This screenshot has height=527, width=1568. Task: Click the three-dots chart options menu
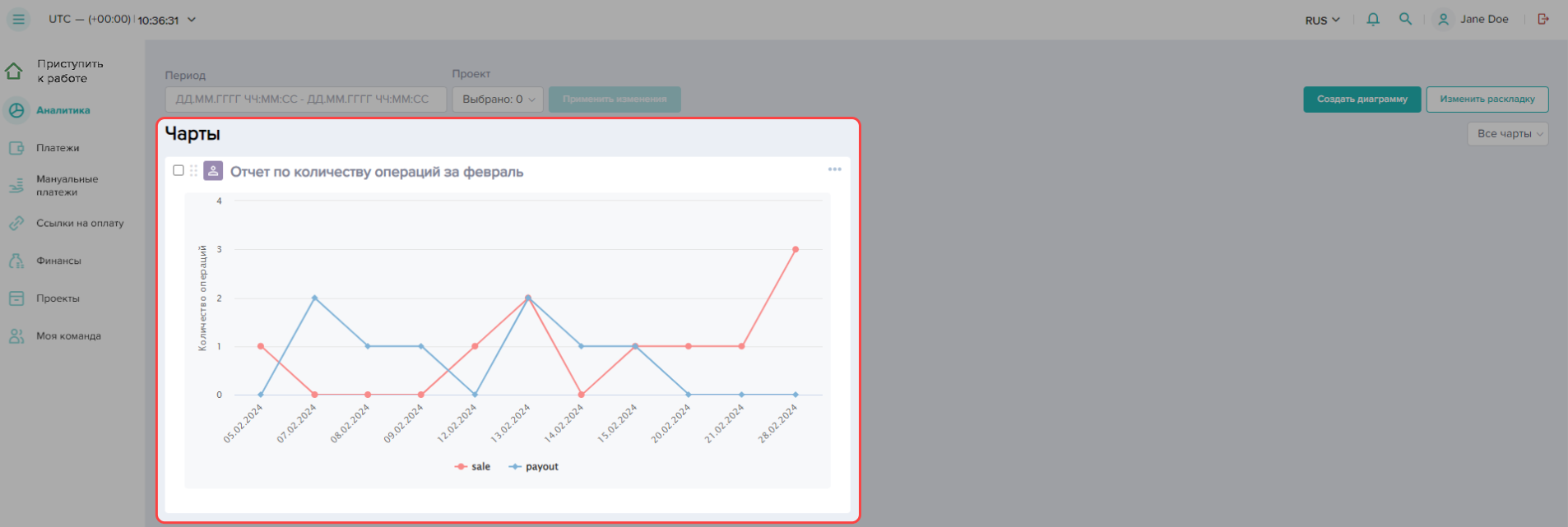pos(834,169)
